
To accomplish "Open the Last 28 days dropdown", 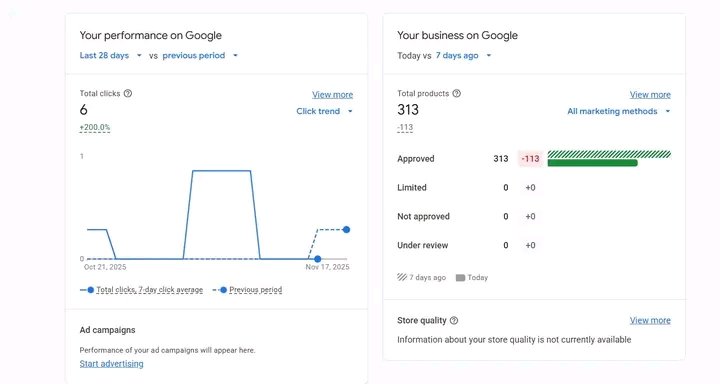I will tap(111, 56).
